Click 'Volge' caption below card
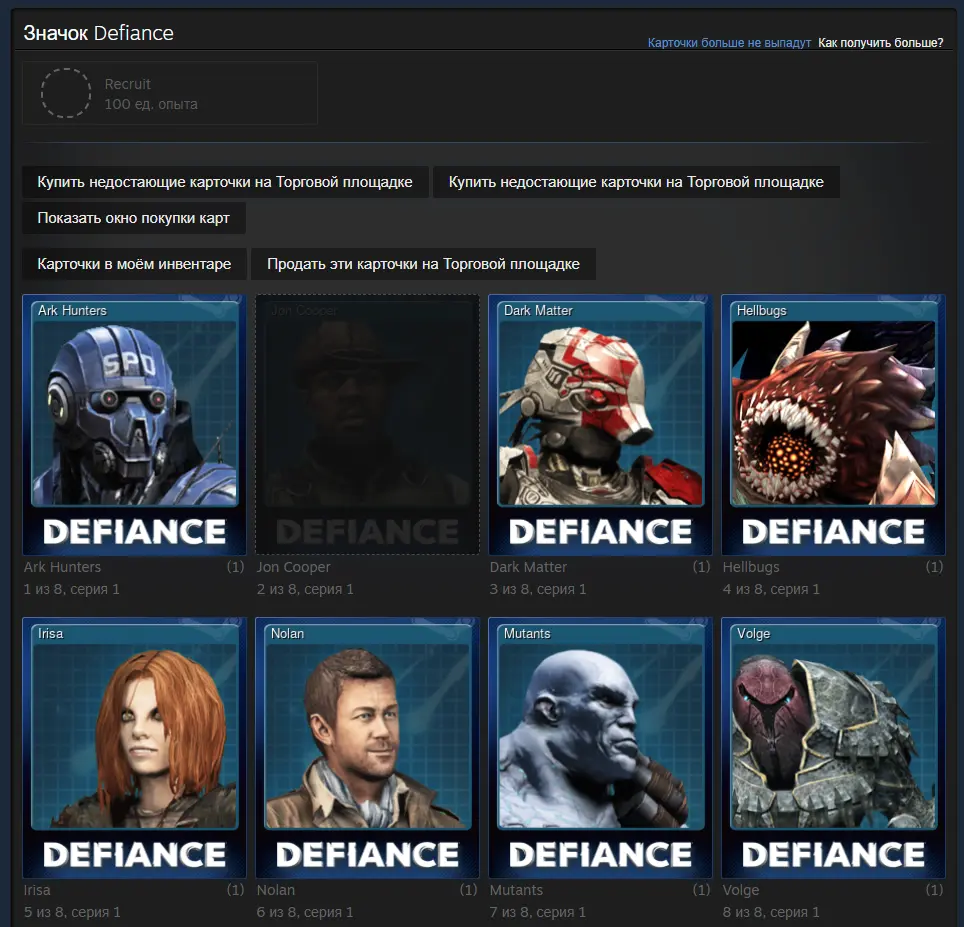The image size is (964, 927). click(x=741, y=890)
